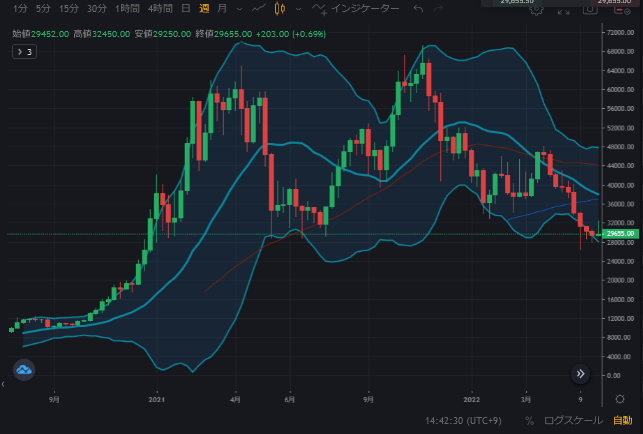643x434 pixels.
Task: Toggle 自動 auto scale
Action: click(x=622, y=422)
